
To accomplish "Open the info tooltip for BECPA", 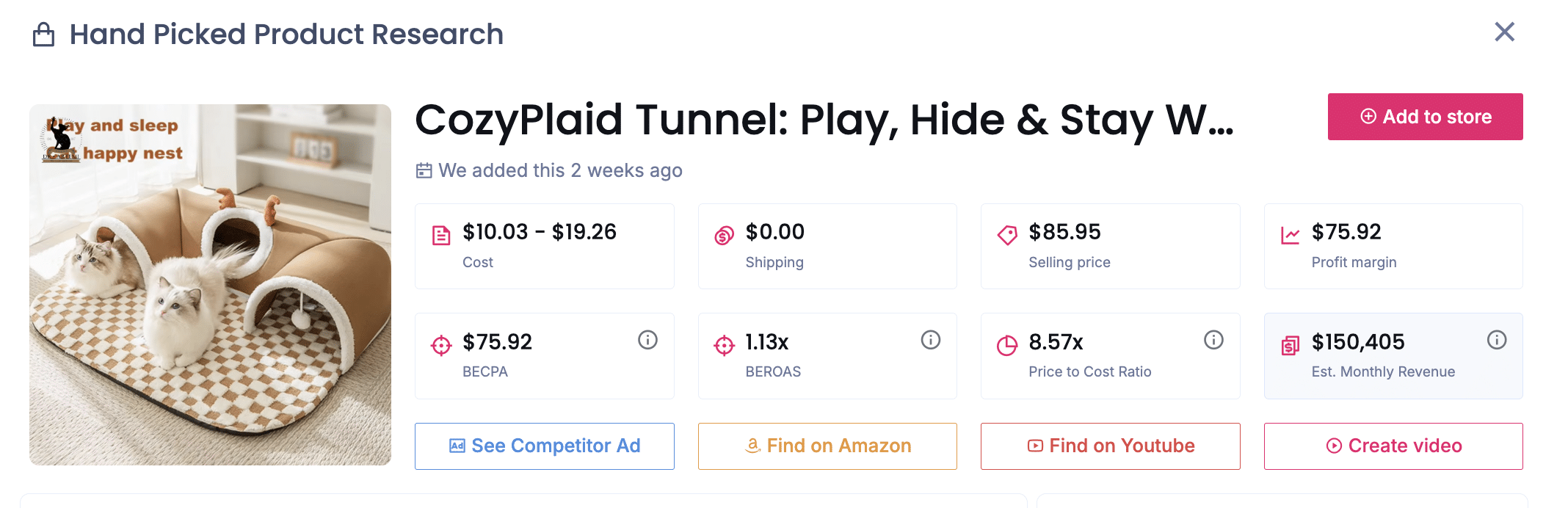I will click(x=647, y=340).
